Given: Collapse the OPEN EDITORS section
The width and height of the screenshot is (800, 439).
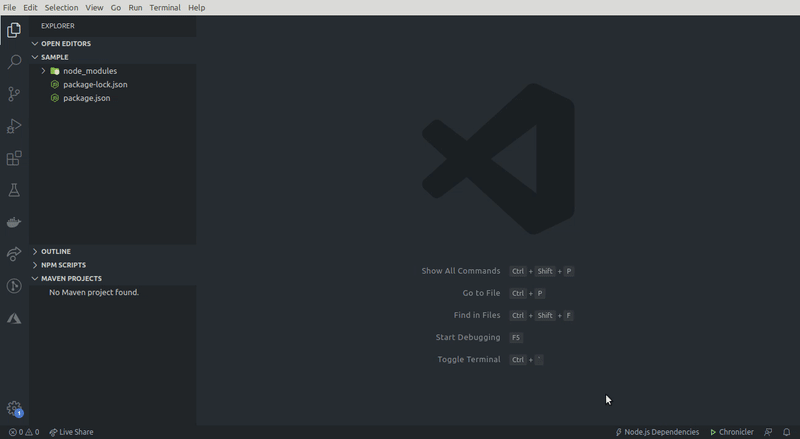Looking at the screenshot, I should click(35, 43).
